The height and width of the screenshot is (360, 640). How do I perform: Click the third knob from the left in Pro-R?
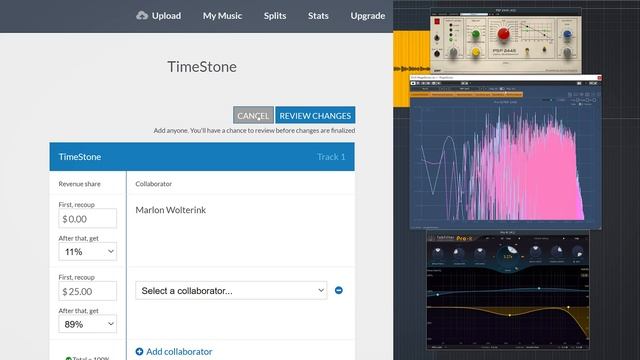tap(480, 253)
